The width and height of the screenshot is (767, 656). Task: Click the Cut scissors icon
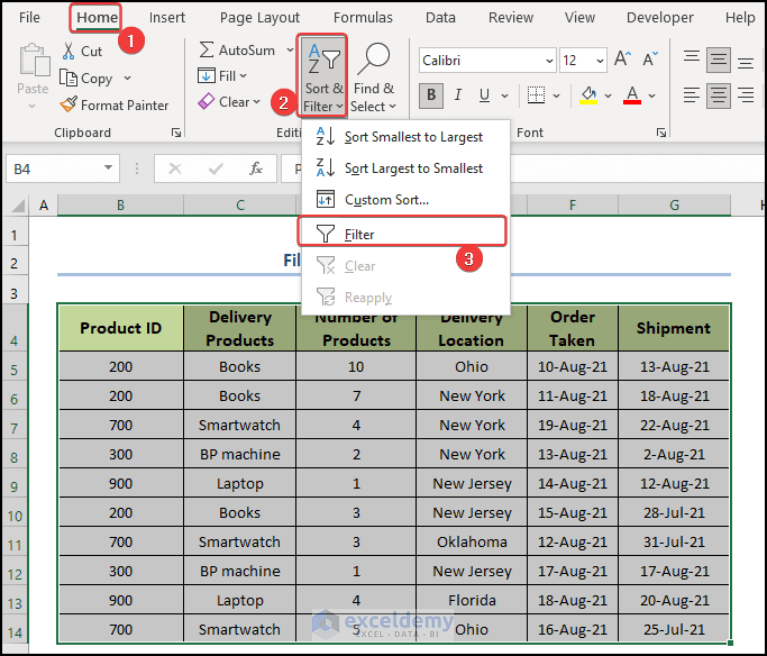click(x=69, y=51)
